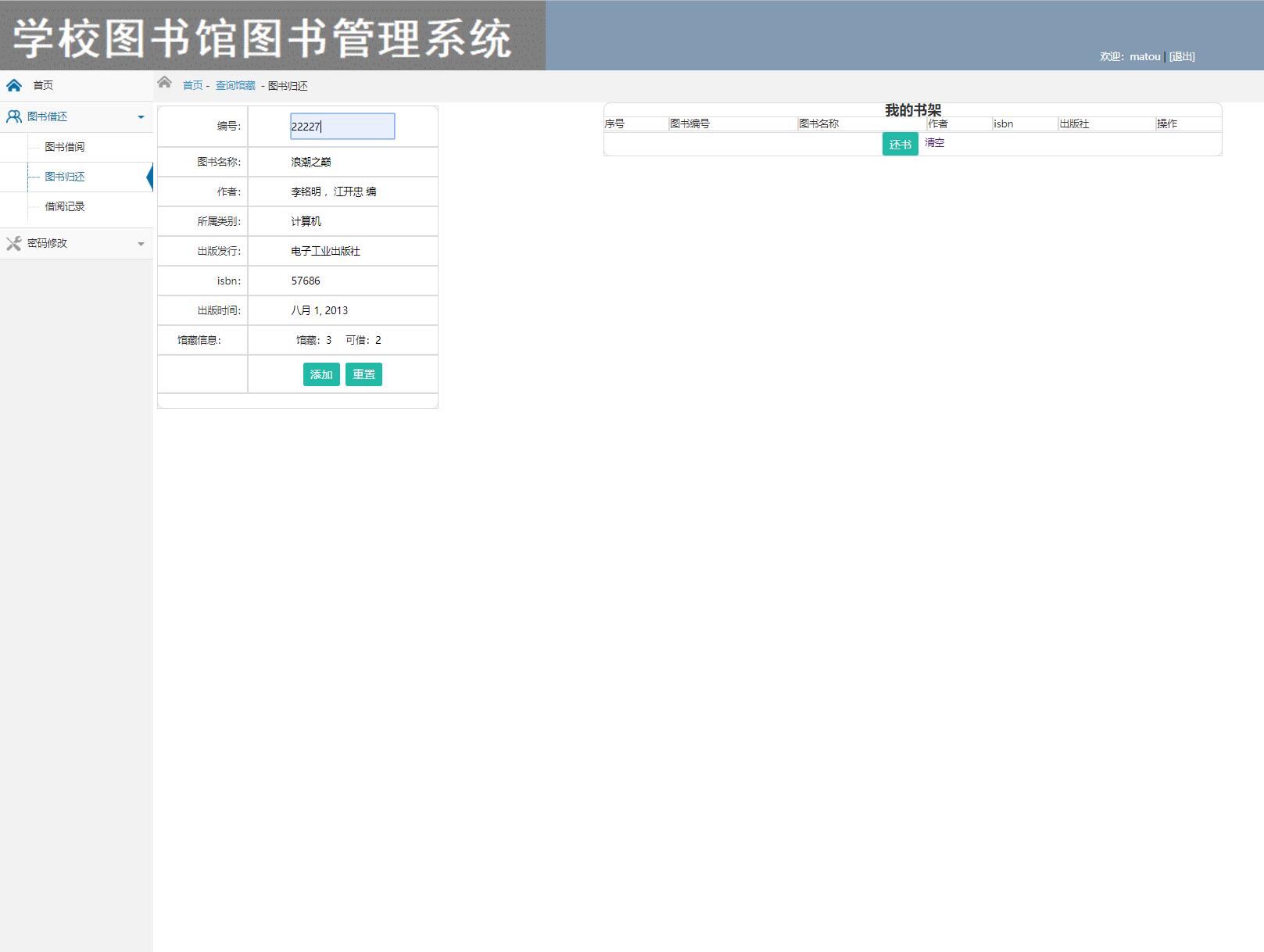Click the home icon in the left sidebar
The width and height of the screenshot is (1264, 952).
(x=13, y=85)
